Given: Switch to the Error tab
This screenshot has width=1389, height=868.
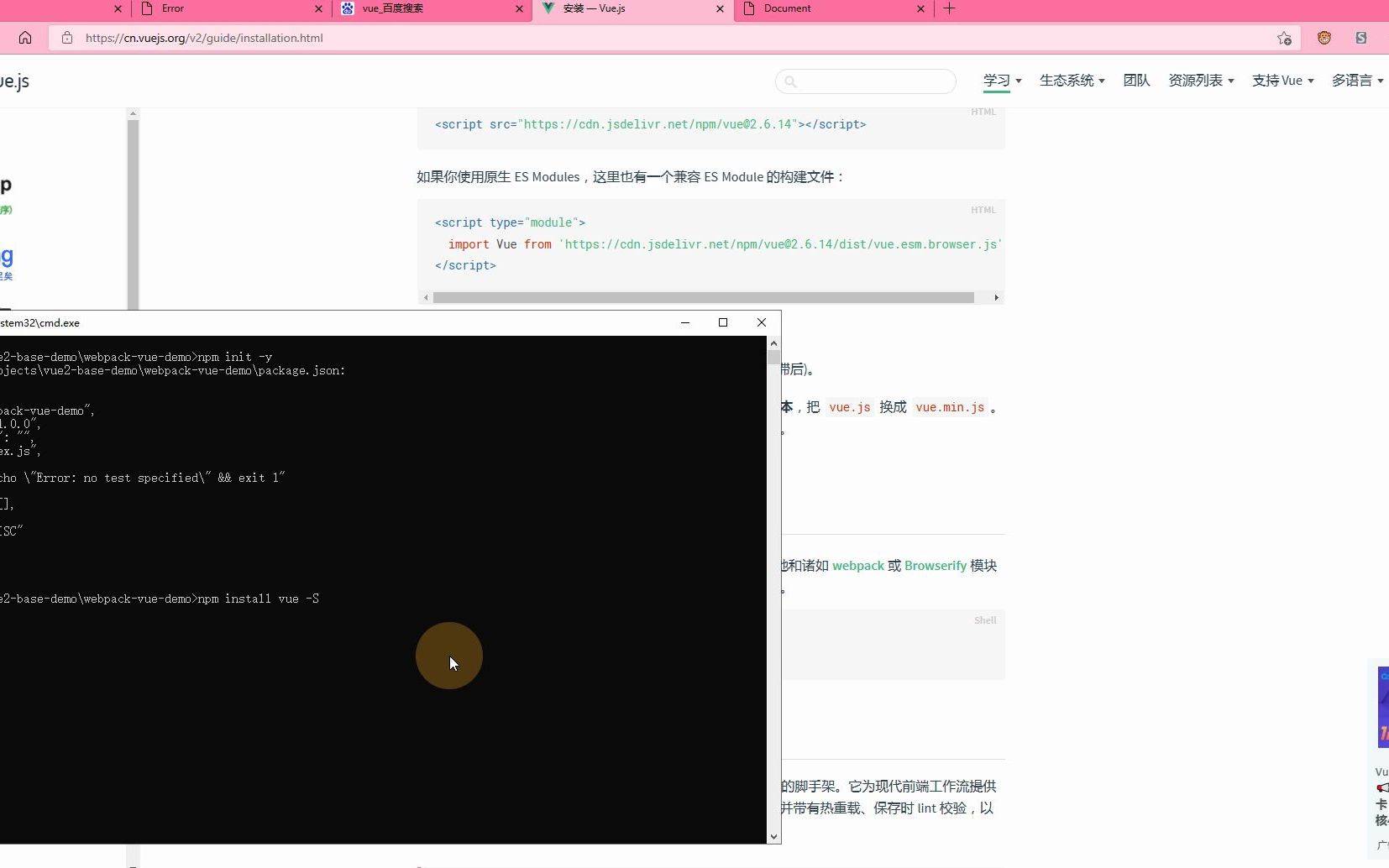Looking at the screenshot, I should click(x=231, y=8).
